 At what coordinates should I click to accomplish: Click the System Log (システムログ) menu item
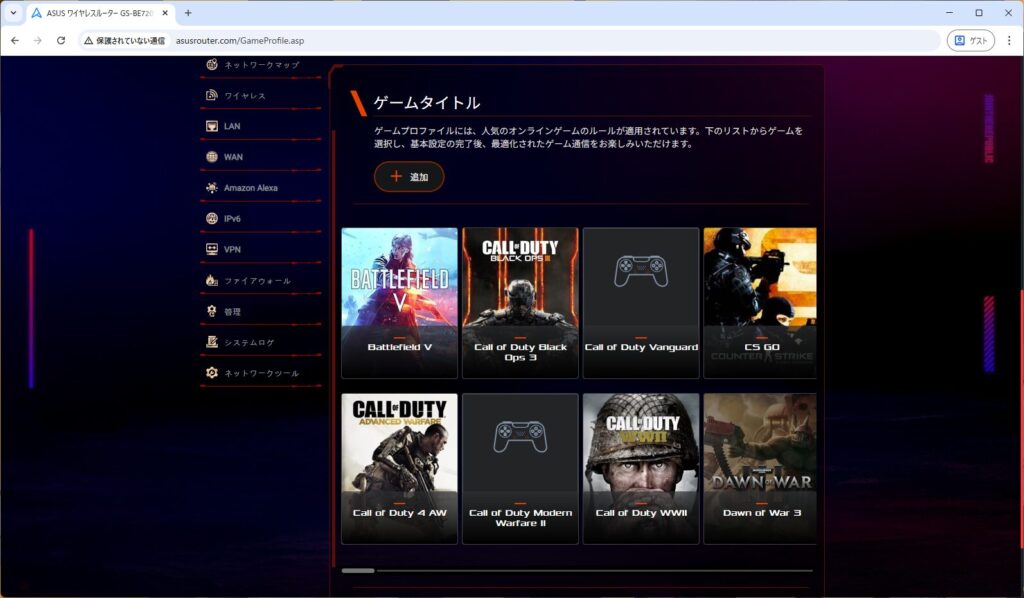click(x=249, y=343)
